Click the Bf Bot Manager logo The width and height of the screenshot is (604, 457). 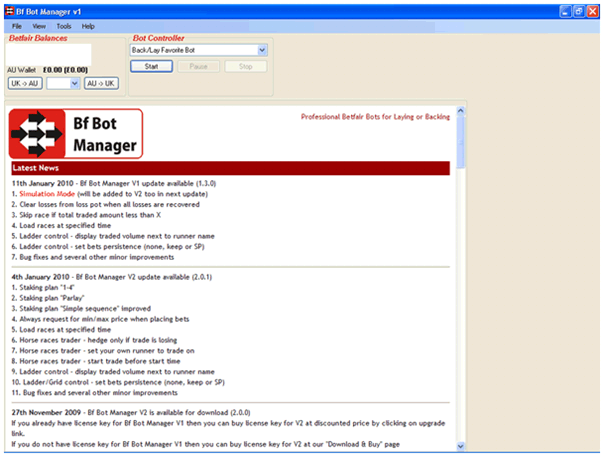coord(76,134)
